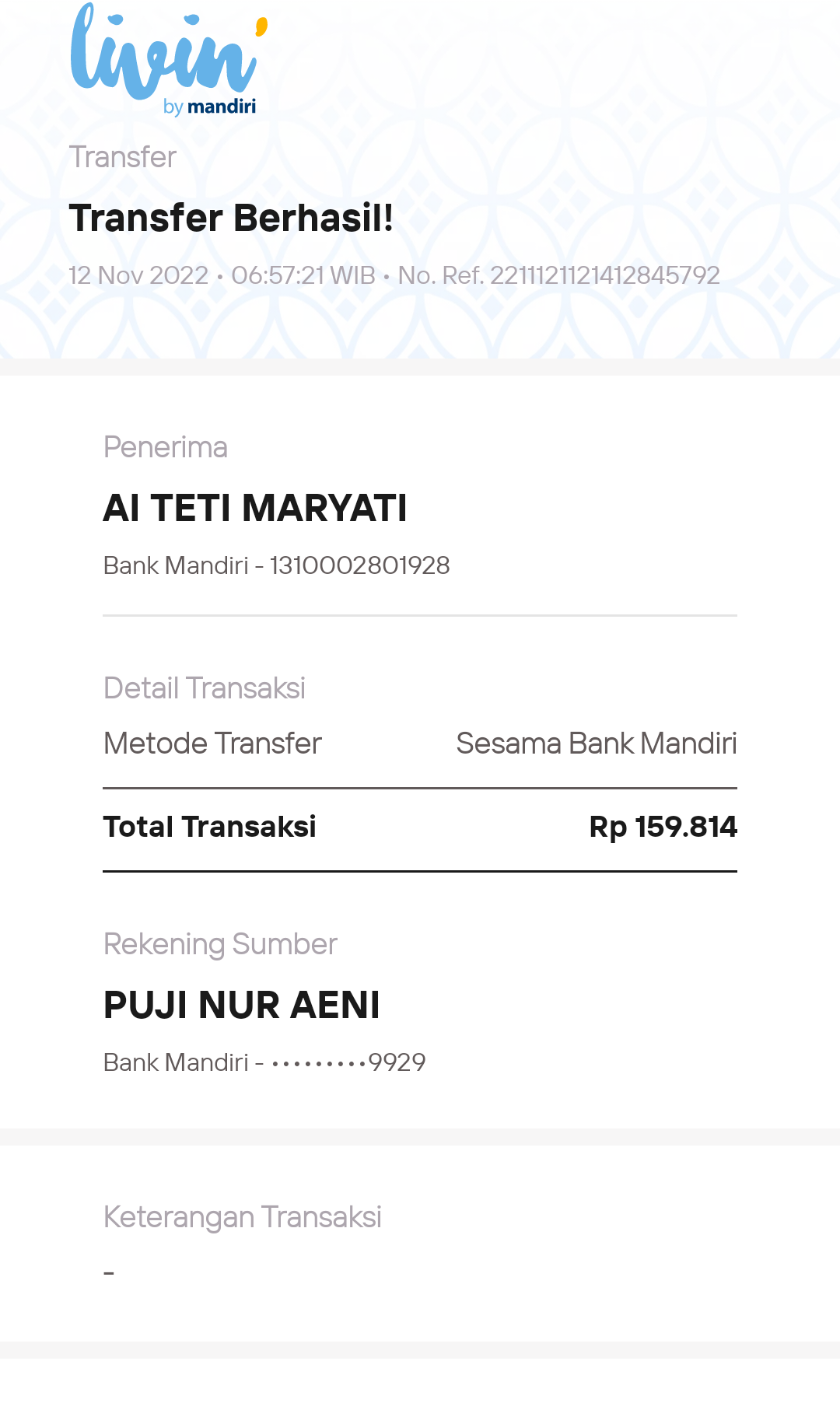The image size is (840, 1410).
Task: Click the date 12 Nov 2022
Action: coord(138,275)
